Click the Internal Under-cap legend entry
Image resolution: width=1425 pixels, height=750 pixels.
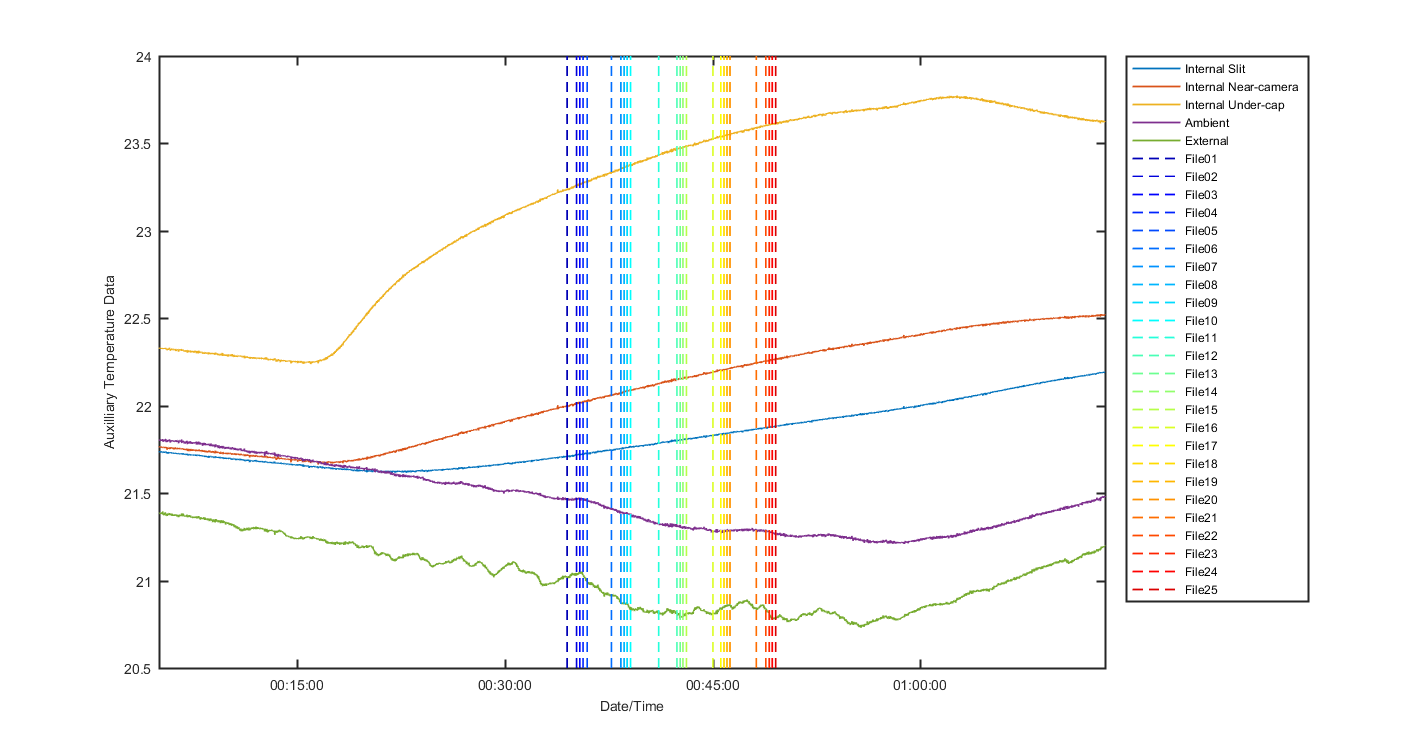tap(1216, 105)
